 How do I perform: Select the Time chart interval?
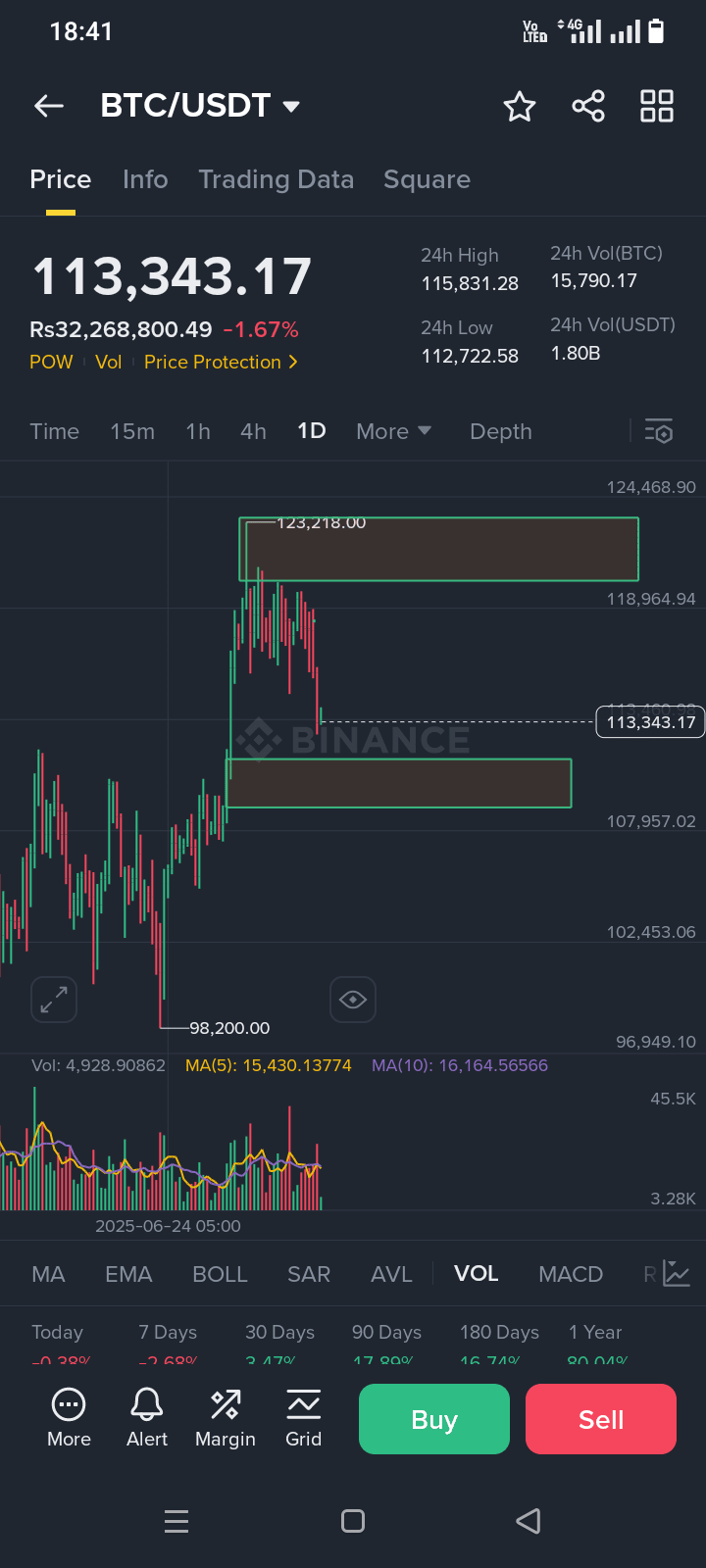point(55,431)
